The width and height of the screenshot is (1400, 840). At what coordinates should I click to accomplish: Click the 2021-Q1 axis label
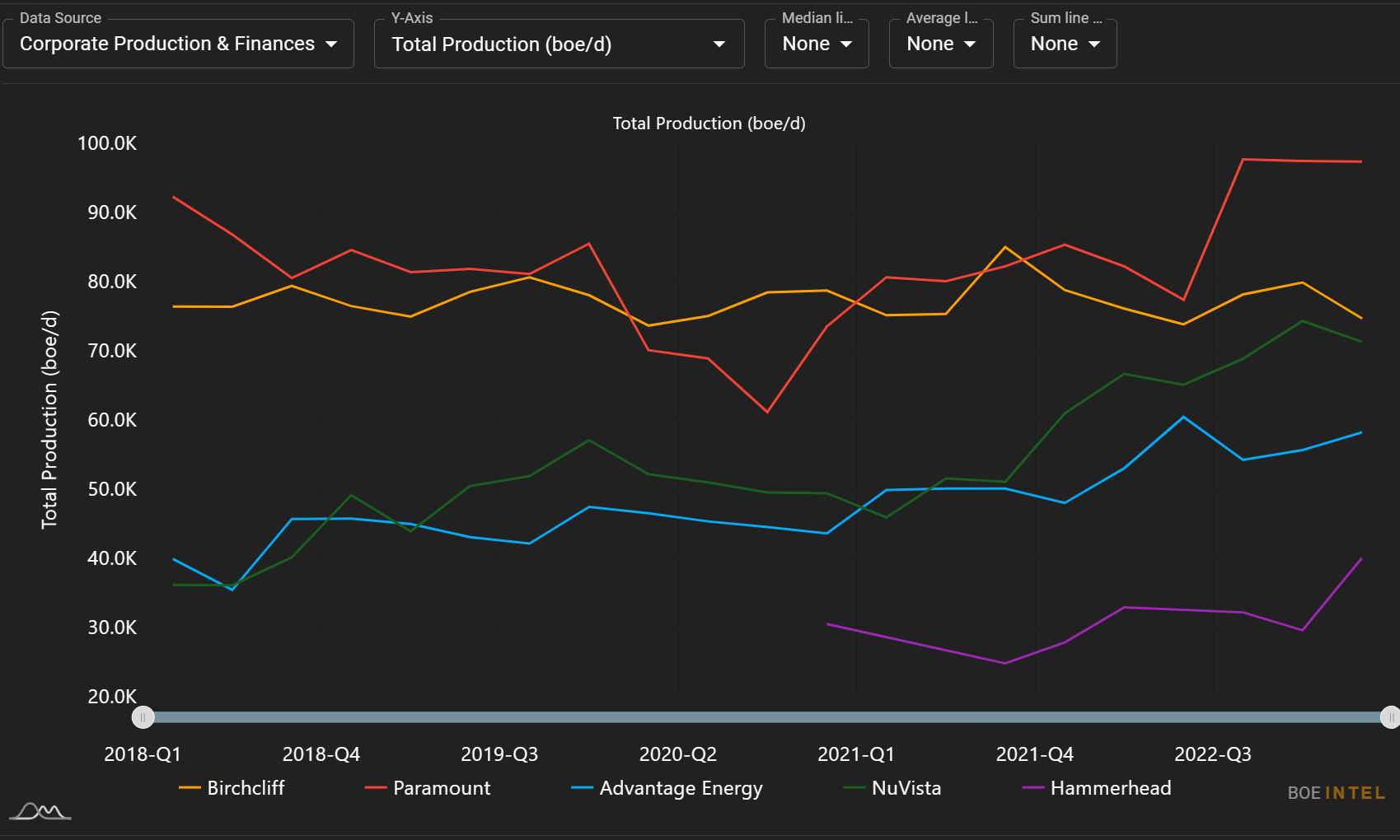point(856,754)
